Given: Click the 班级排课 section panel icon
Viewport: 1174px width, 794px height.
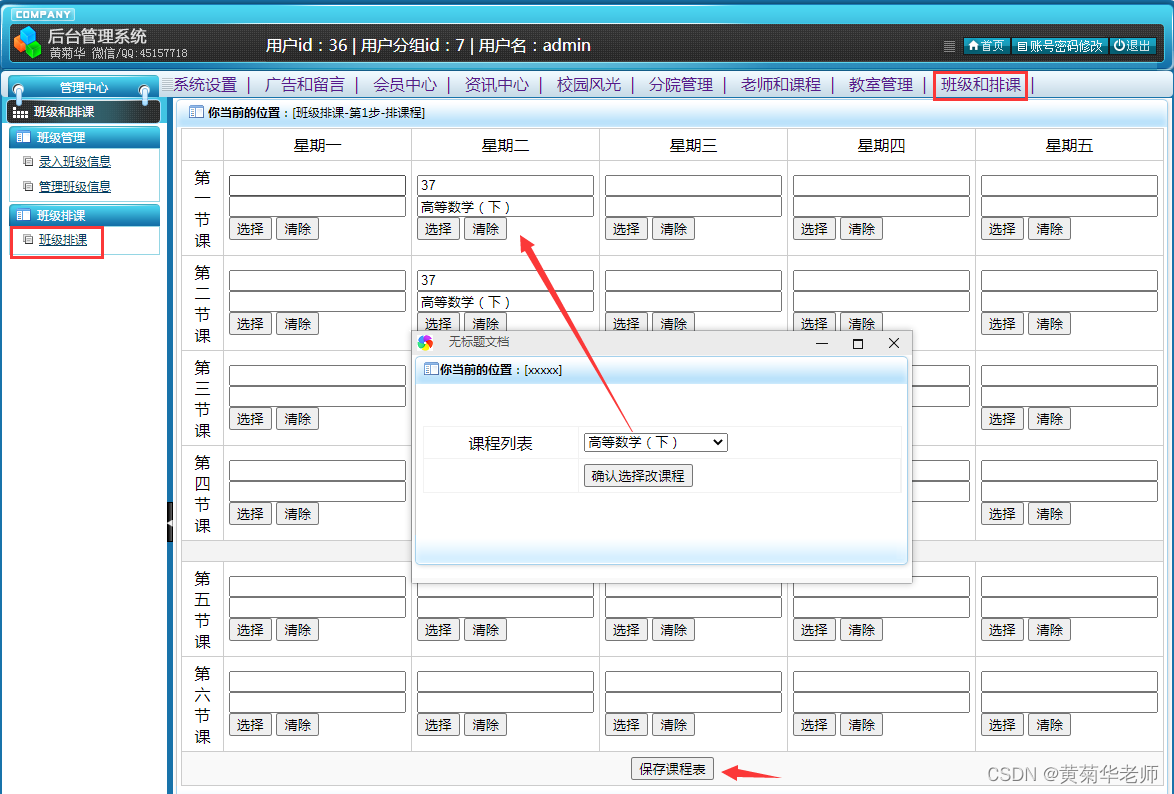Looking at the screenshot, I should pyautogui.click(x=23, y=215).
